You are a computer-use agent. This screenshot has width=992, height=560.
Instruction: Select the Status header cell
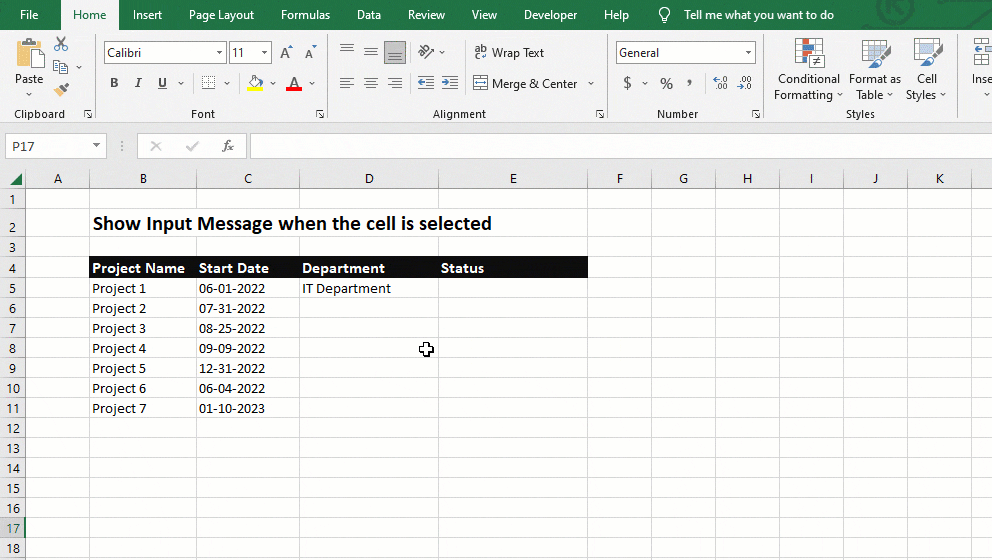point(513,268)
